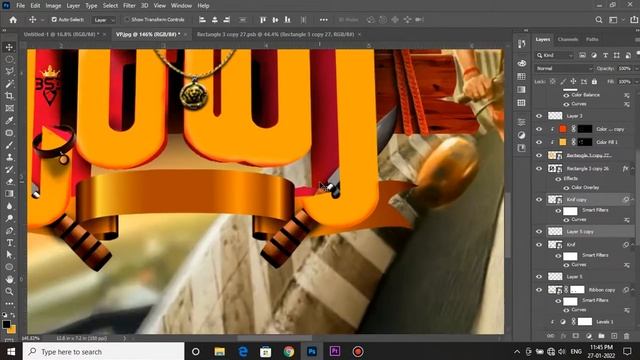
Task: Open Premiere Pro from the taskbar
Action: pos(335,351)
